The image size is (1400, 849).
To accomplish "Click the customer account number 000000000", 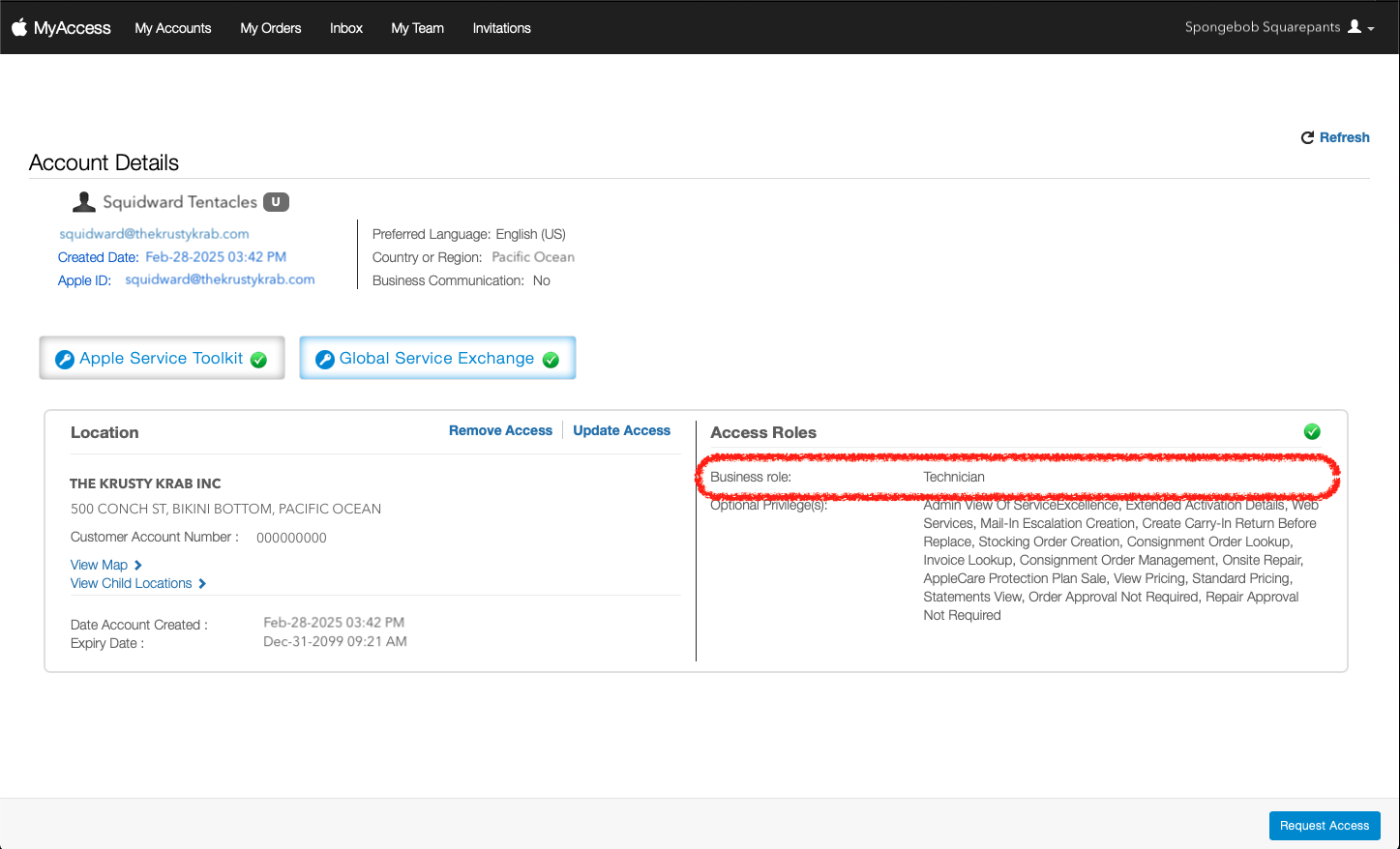I will point(291,538).
